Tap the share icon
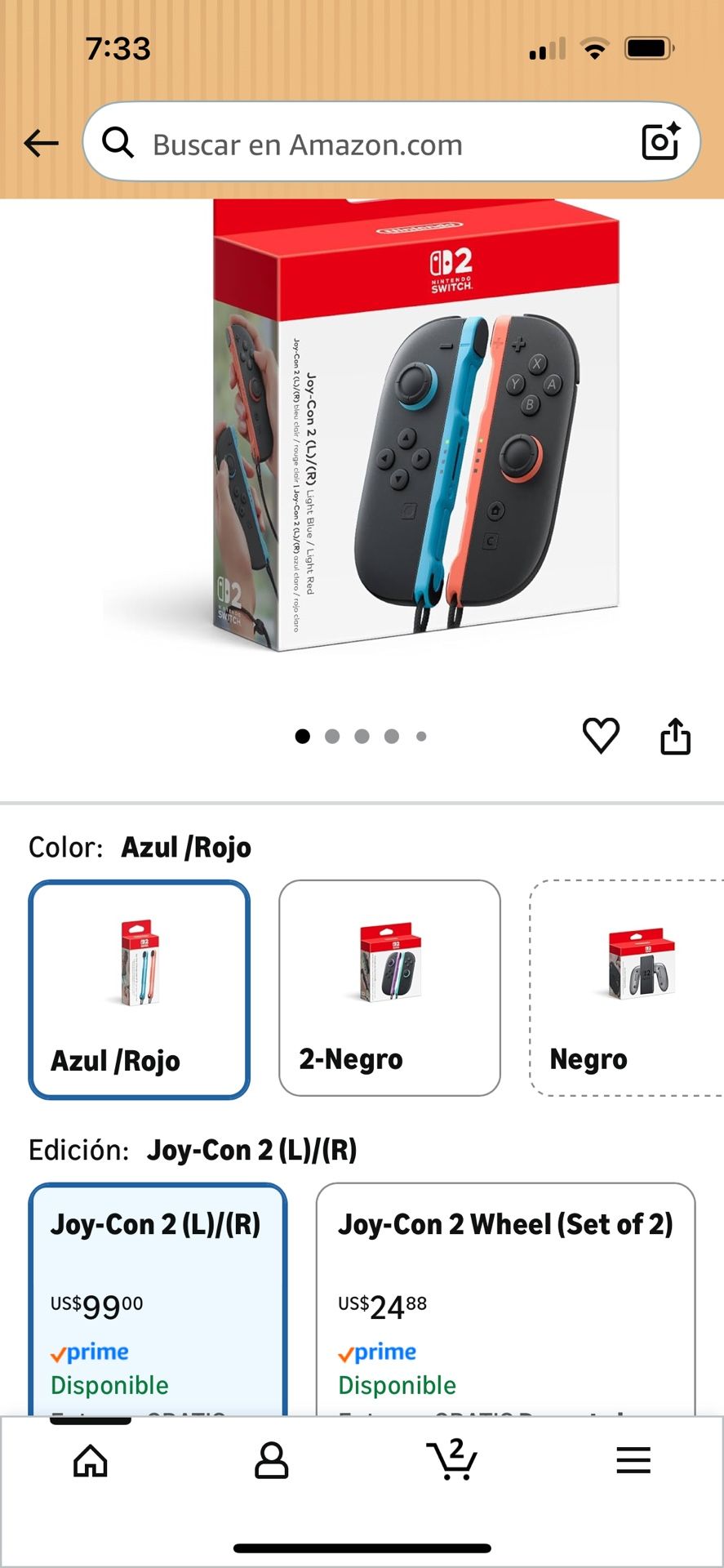The width and height of the screenshot is (724, 1568). pyautogui.click(x=675, y=736)
